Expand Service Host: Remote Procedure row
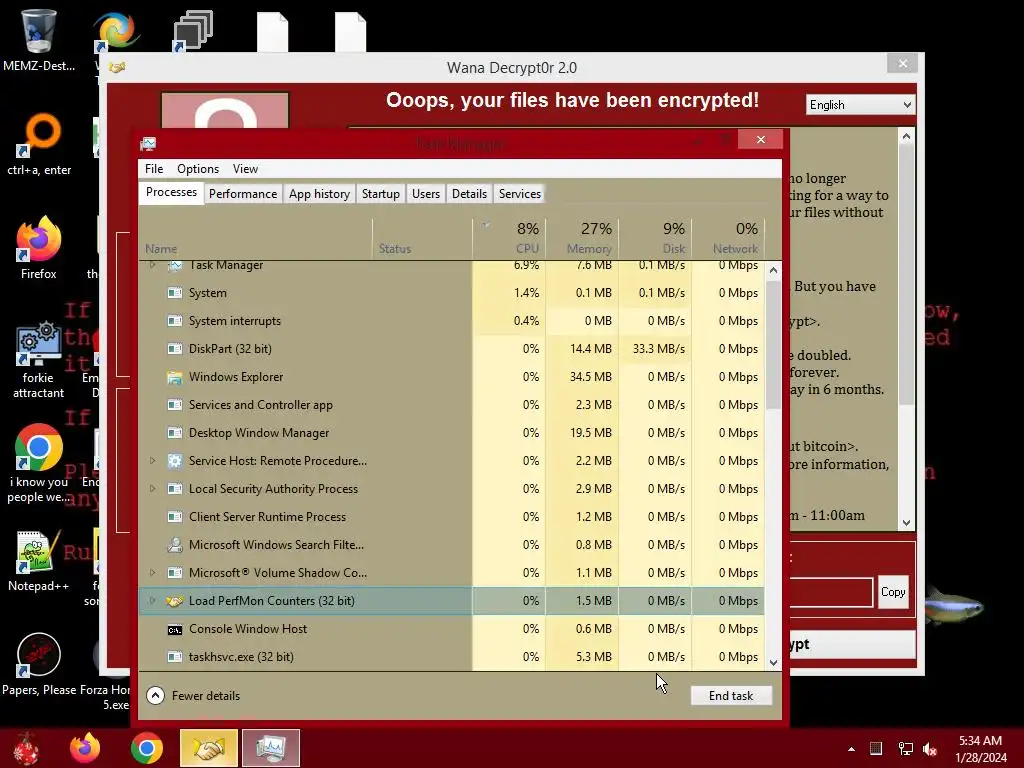 tap(152, 460)
